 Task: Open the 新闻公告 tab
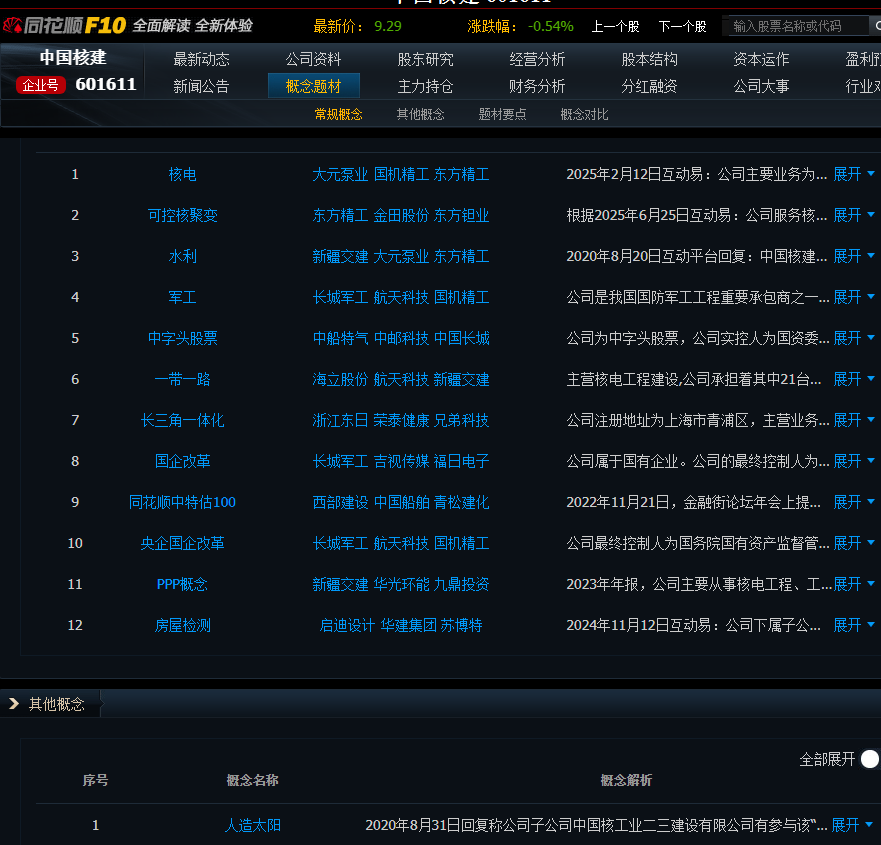[x=201, y=86]
